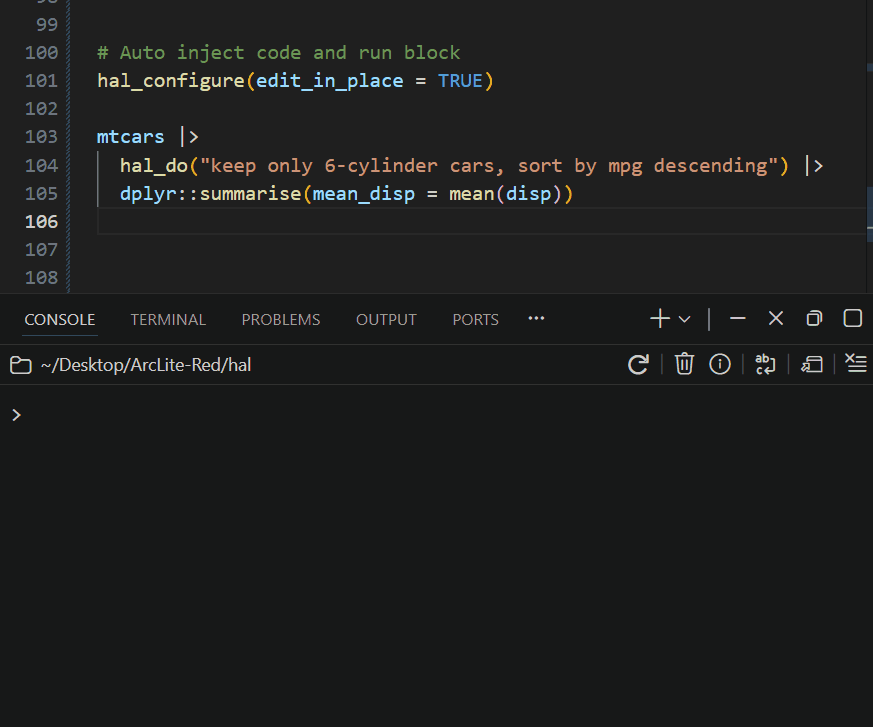The height and width of the screenshot is (727, 873).
Task: Click line number 104 in the gutter
Action: [41, 165]
